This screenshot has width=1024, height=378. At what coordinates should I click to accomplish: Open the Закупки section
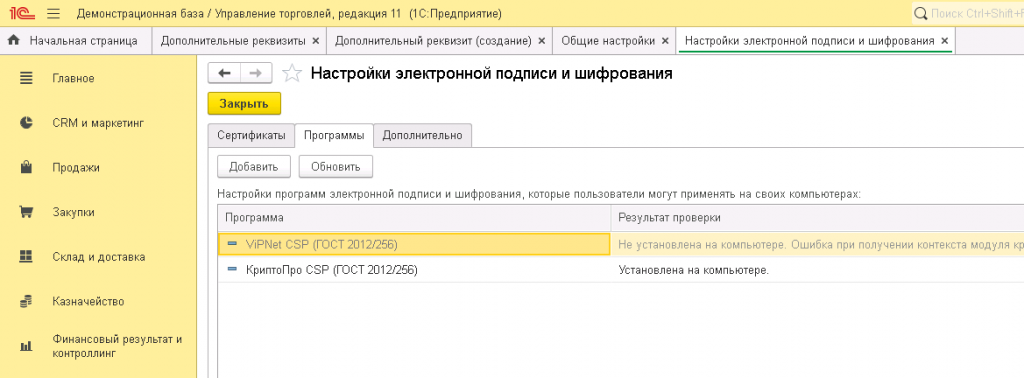(73, 212)
